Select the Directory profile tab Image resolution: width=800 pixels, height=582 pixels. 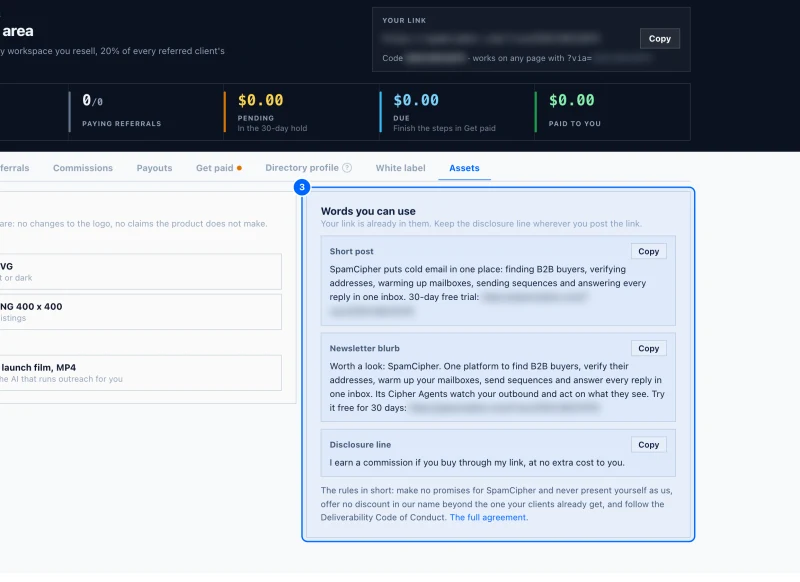click(x=302, y=168)
